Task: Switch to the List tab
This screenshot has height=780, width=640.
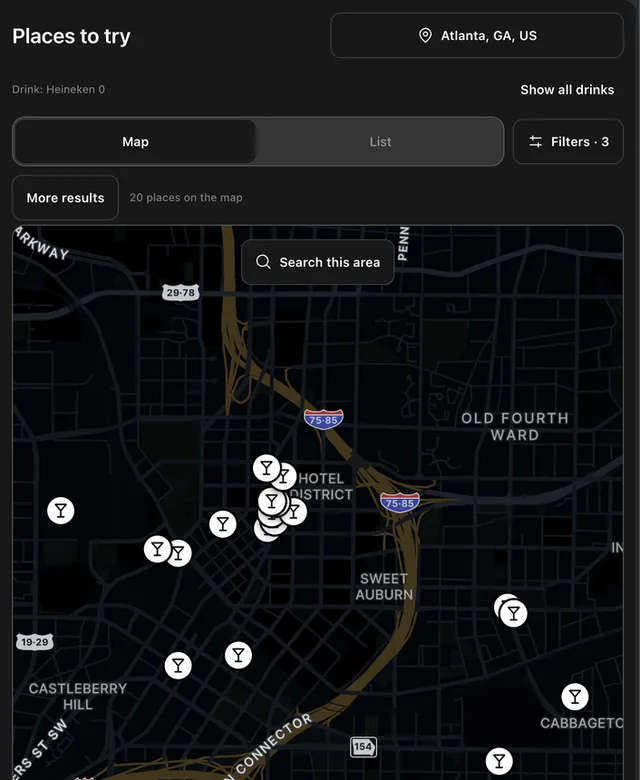Action: pyautogui.click(x=380, y=142)
